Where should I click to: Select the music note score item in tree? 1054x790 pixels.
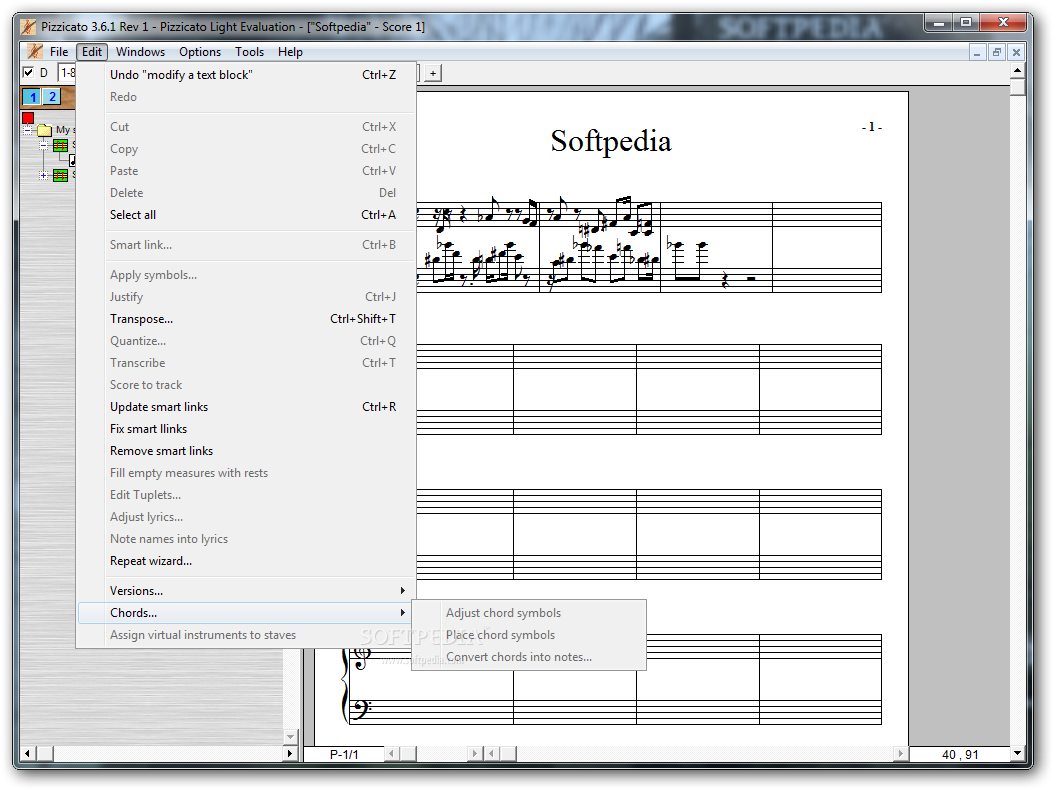[72, 160]
